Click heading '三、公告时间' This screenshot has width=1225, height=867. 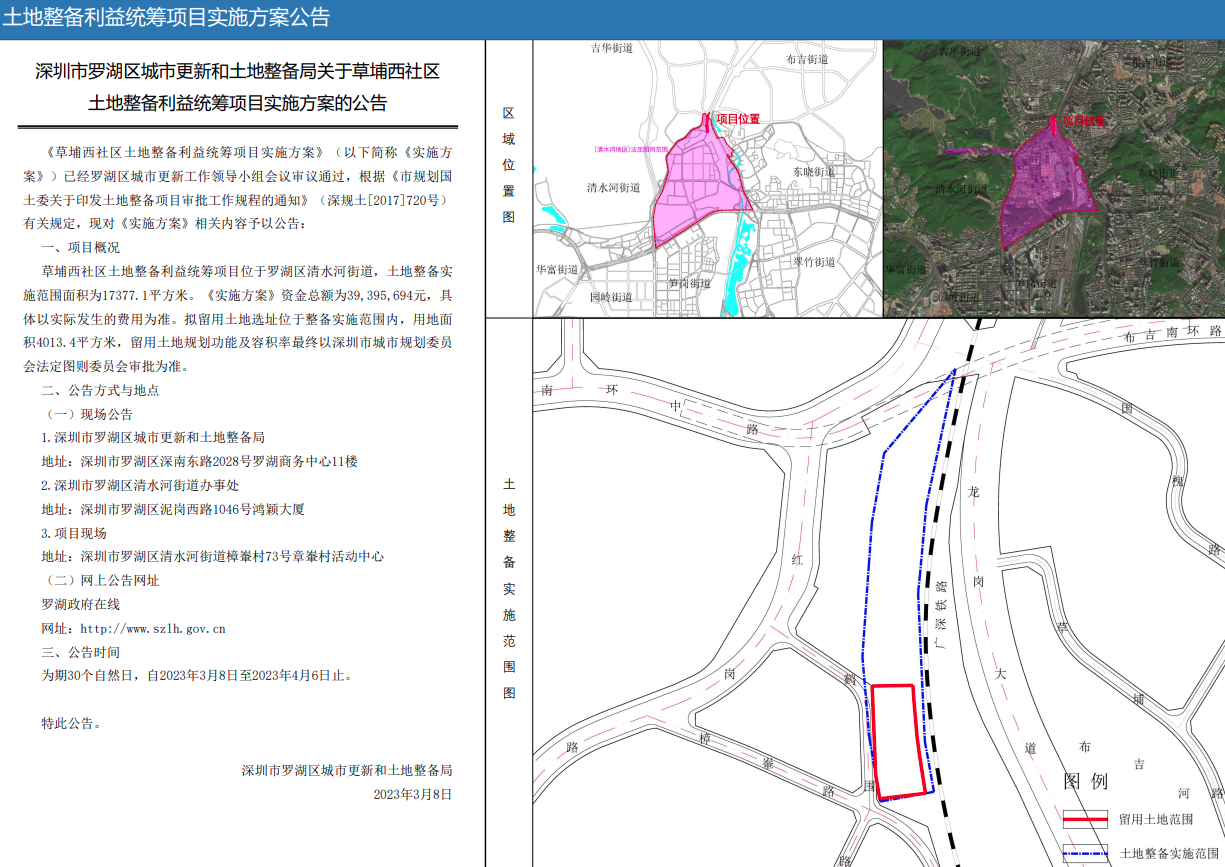click(80, 652)
